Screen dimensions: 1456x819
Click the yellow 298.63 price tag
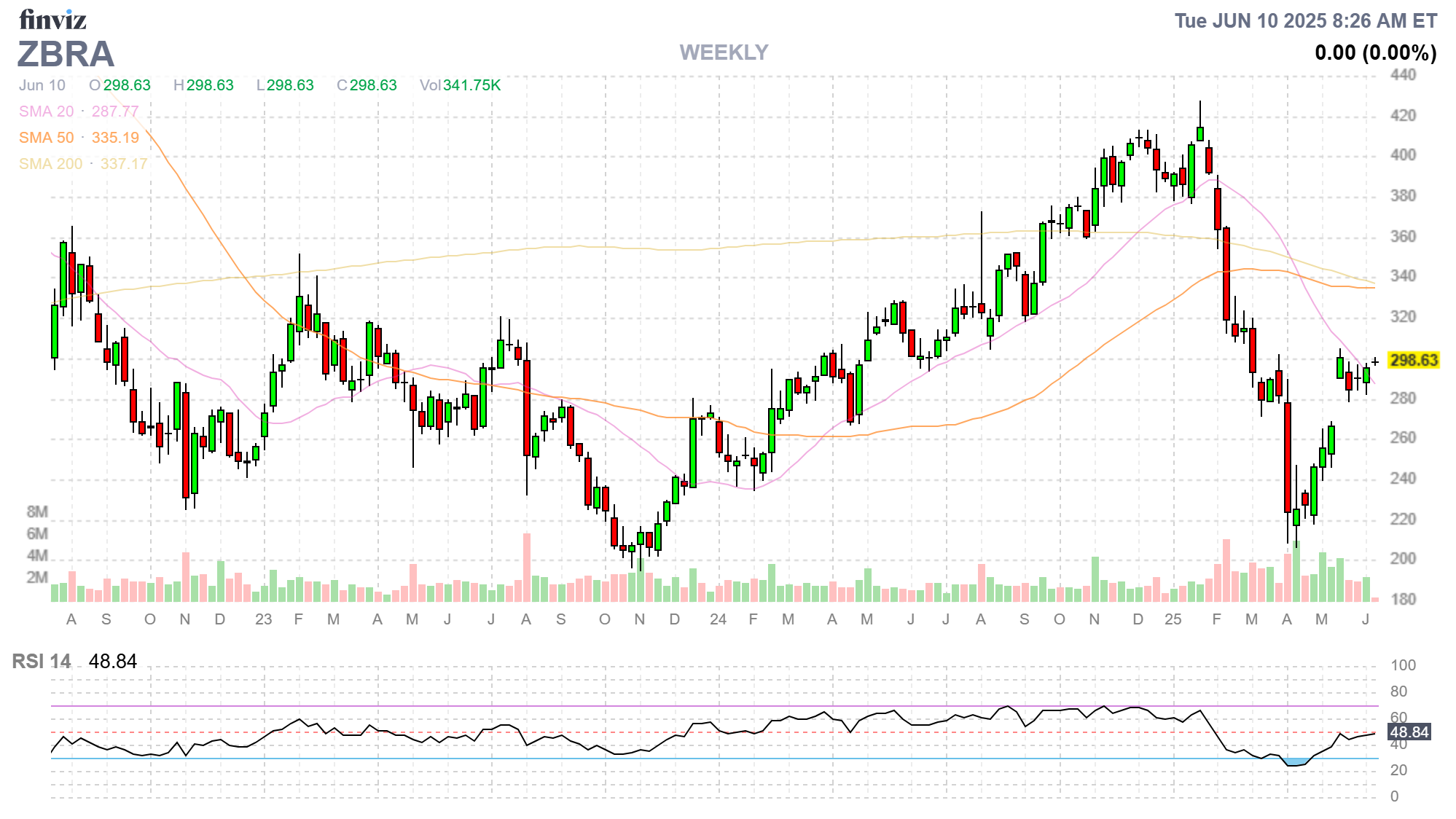click(1413, 360)
